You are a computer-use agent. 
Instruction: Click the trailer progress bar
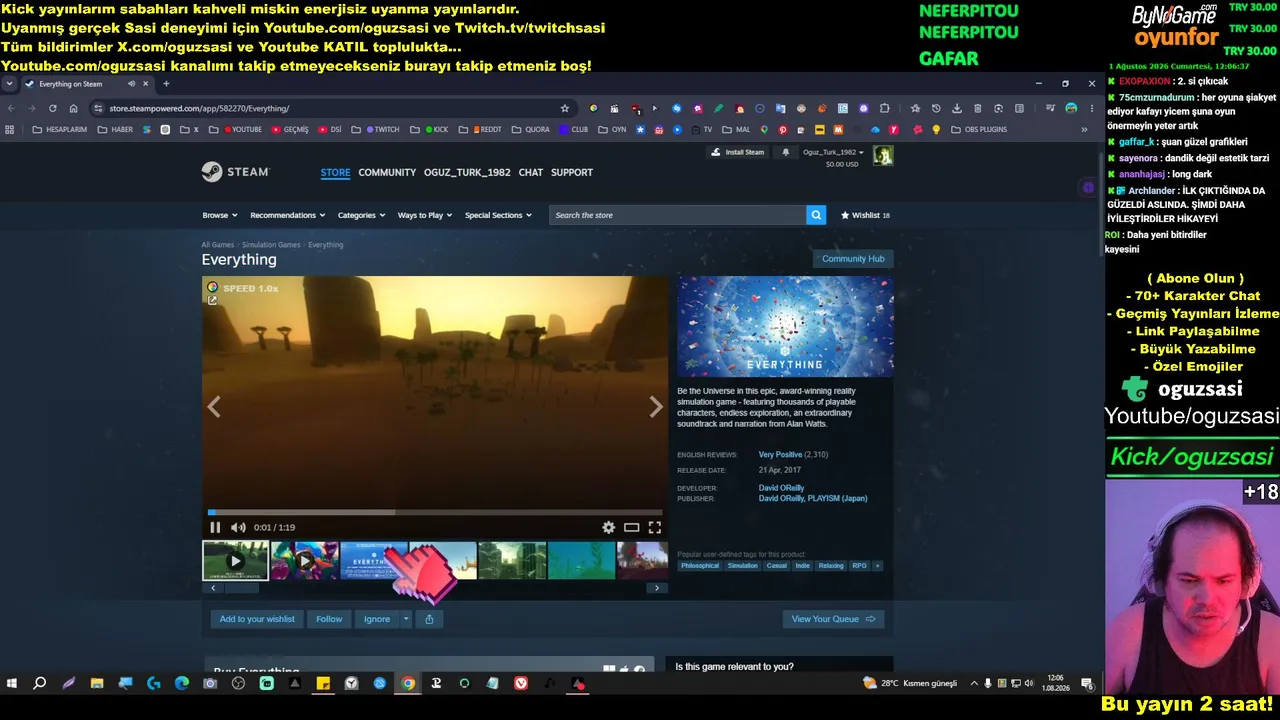coord(435,512)
